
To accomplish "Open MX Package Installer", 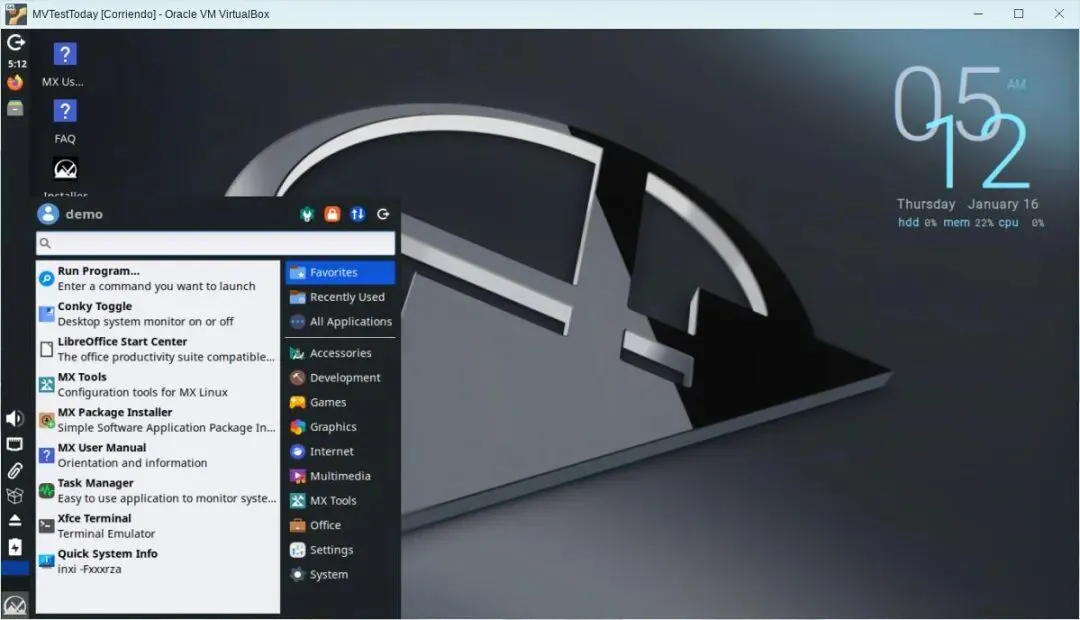I will pos(158,420).
